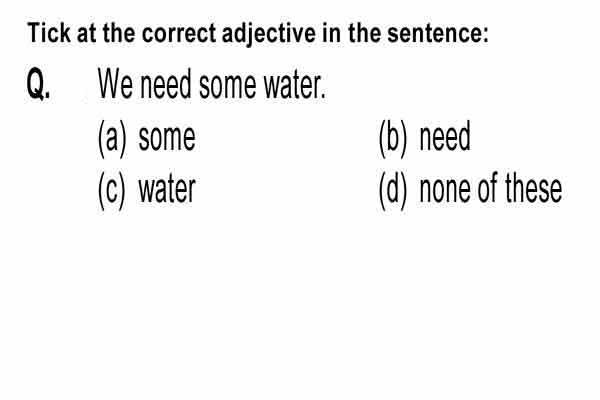Click the word 'We' in the sentence
Screen dimensions: 600x400
(116, 84)
